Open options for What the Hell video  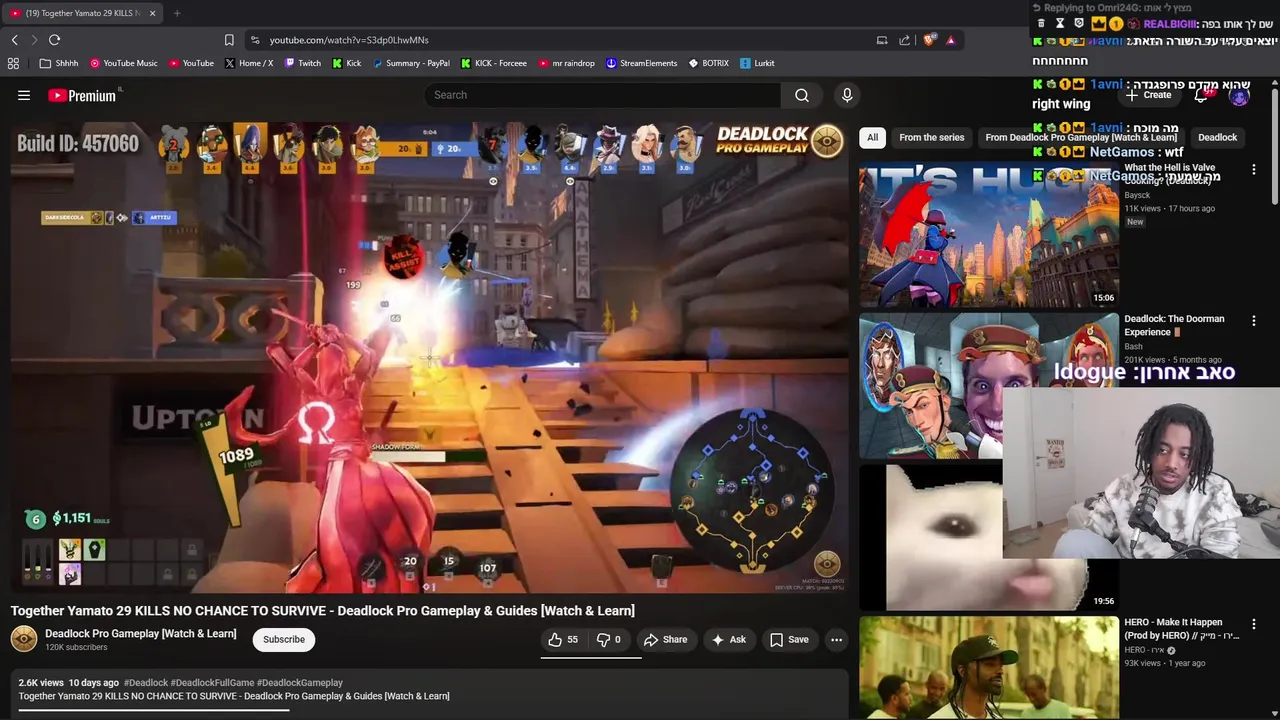pyautogui.click(x=1253, y=170)
